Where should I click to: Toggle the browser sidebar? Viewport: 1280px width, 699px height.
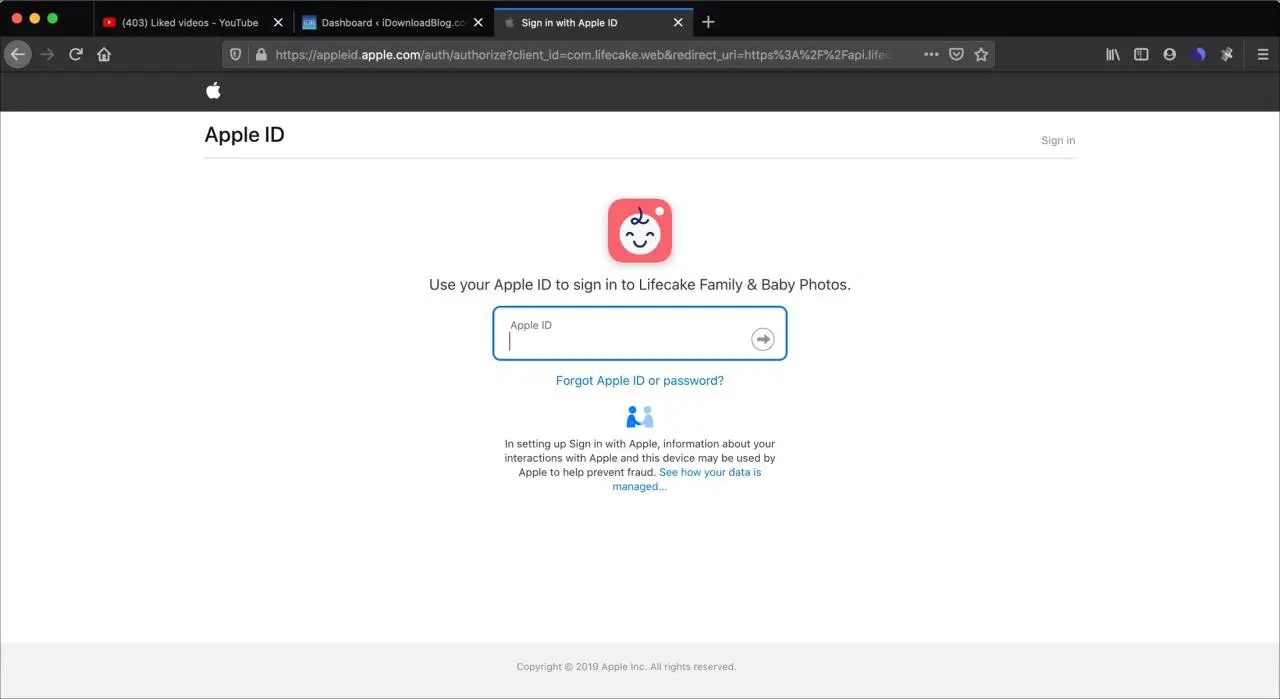tap(1141, 55)
